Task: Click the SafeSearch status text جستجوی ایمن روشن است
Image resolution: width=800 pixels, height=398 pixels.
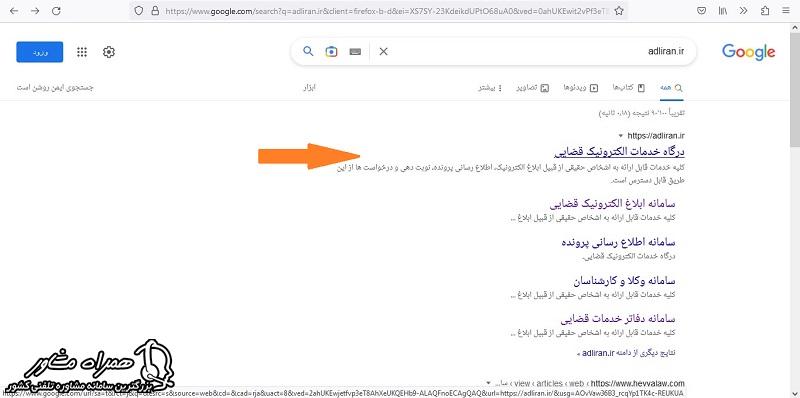Action: pyautogui.click(x=55, y=88)
